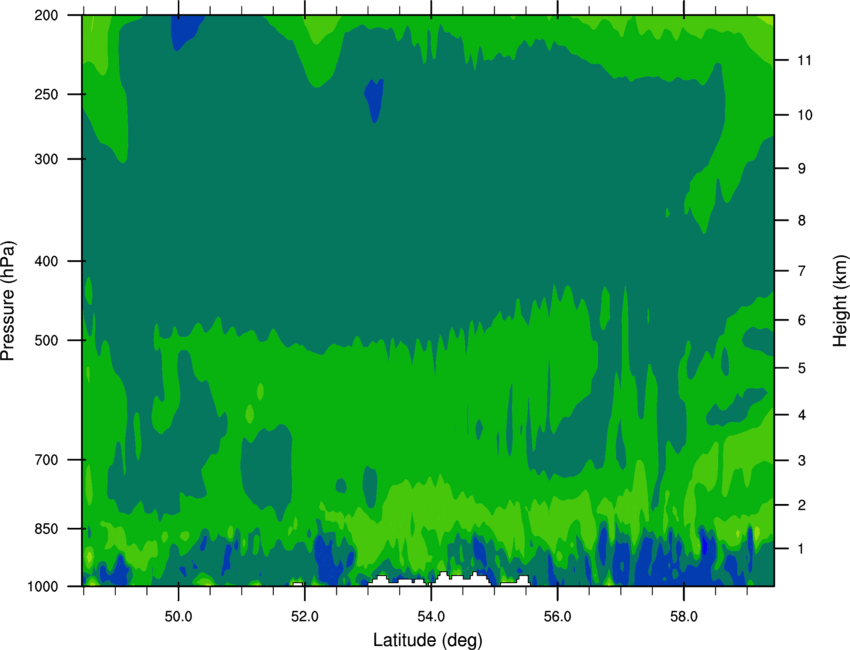Screen dimensions: 850x650
Task: Click the 6 km height tick label
Action: pos(801,320)
